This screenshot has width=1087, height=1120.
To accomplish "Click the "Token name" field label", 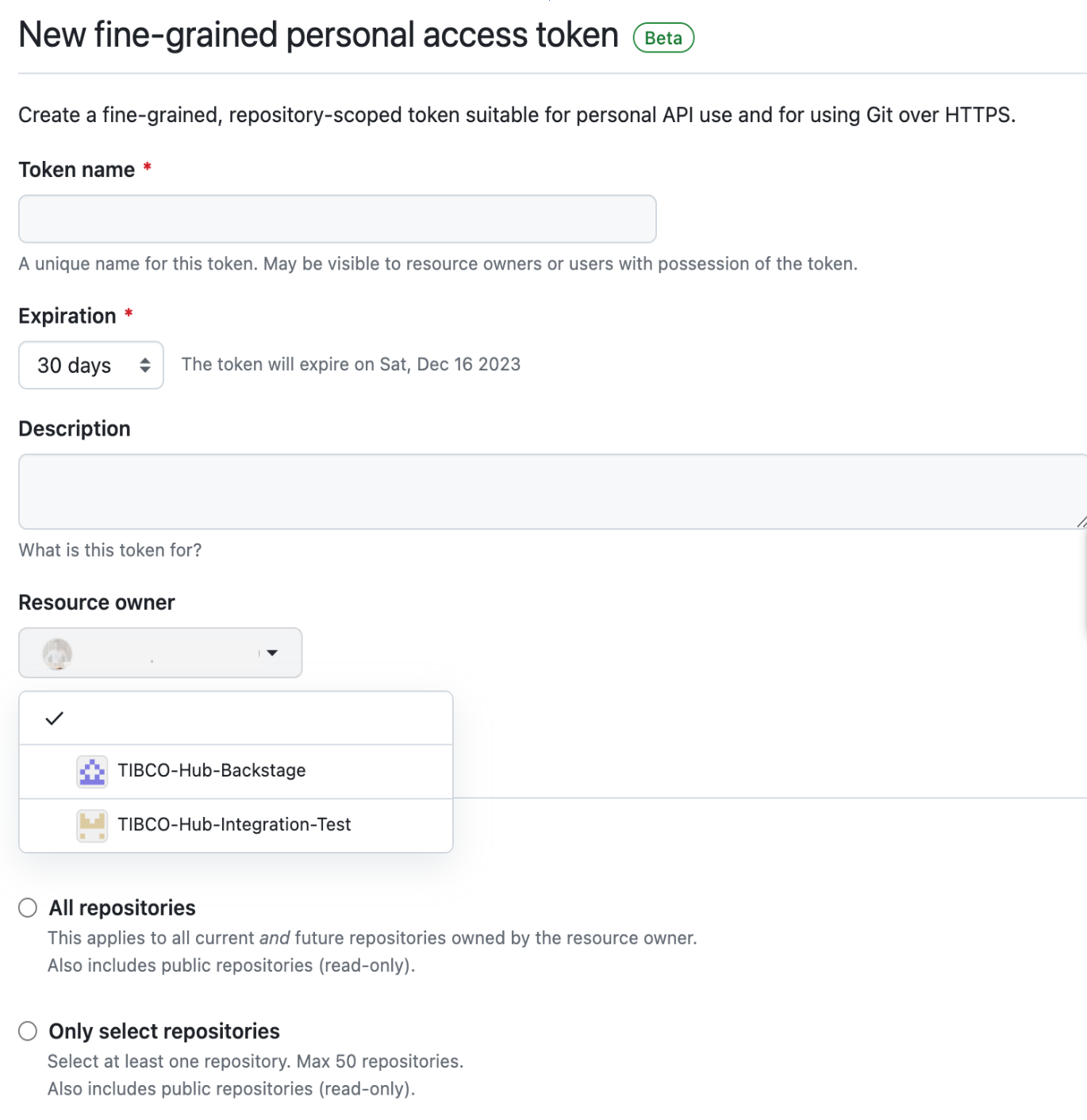I will click(x=77, y=170).
